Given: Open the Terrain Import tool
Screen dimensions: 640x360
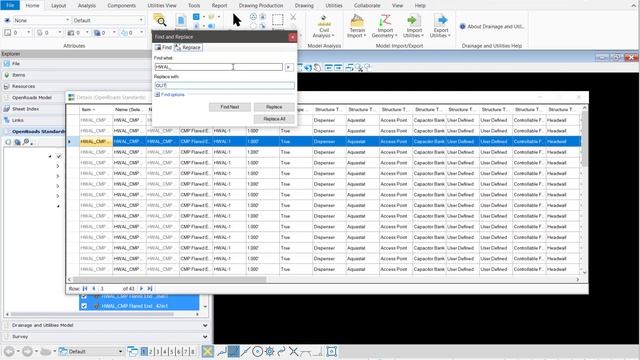Looking at the screenshot, I should [x=357, y=27].
